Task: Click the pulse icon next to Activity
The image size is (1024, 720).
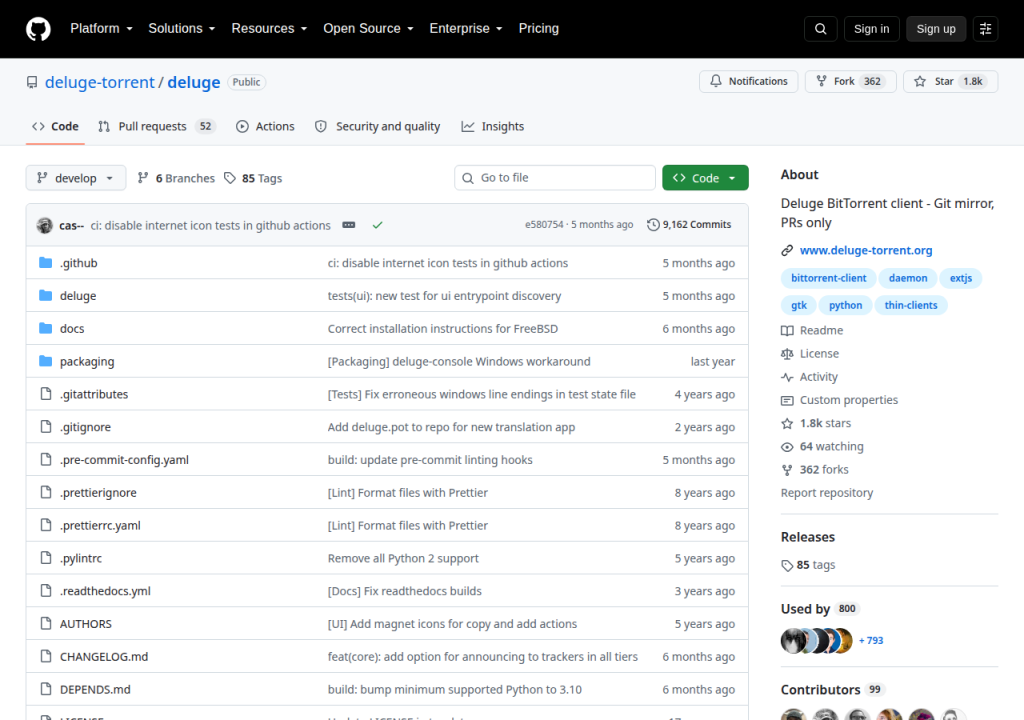Action: click(787, 377)
